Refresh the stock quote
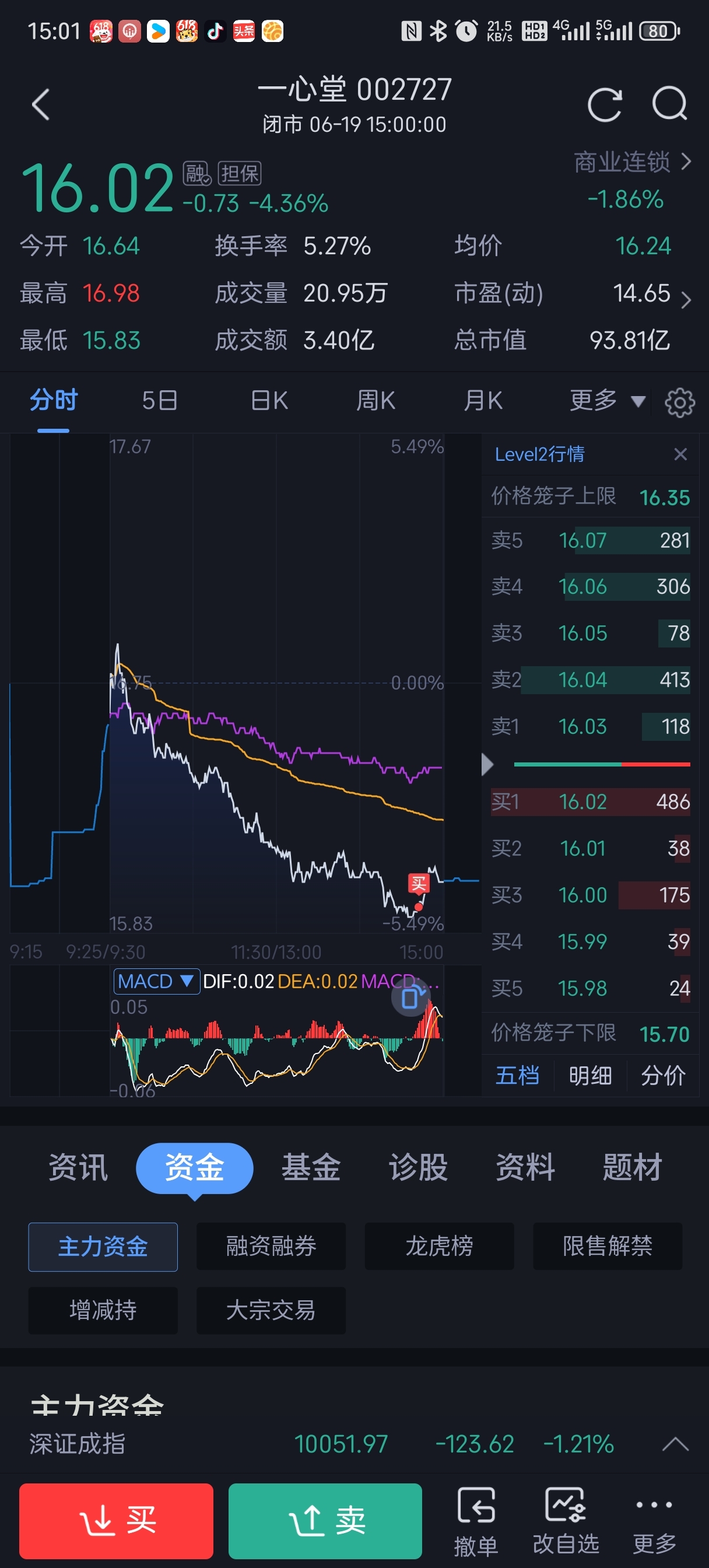This screenshot has width=709, height=1568. pyautogui.click(x=605, y=104)
